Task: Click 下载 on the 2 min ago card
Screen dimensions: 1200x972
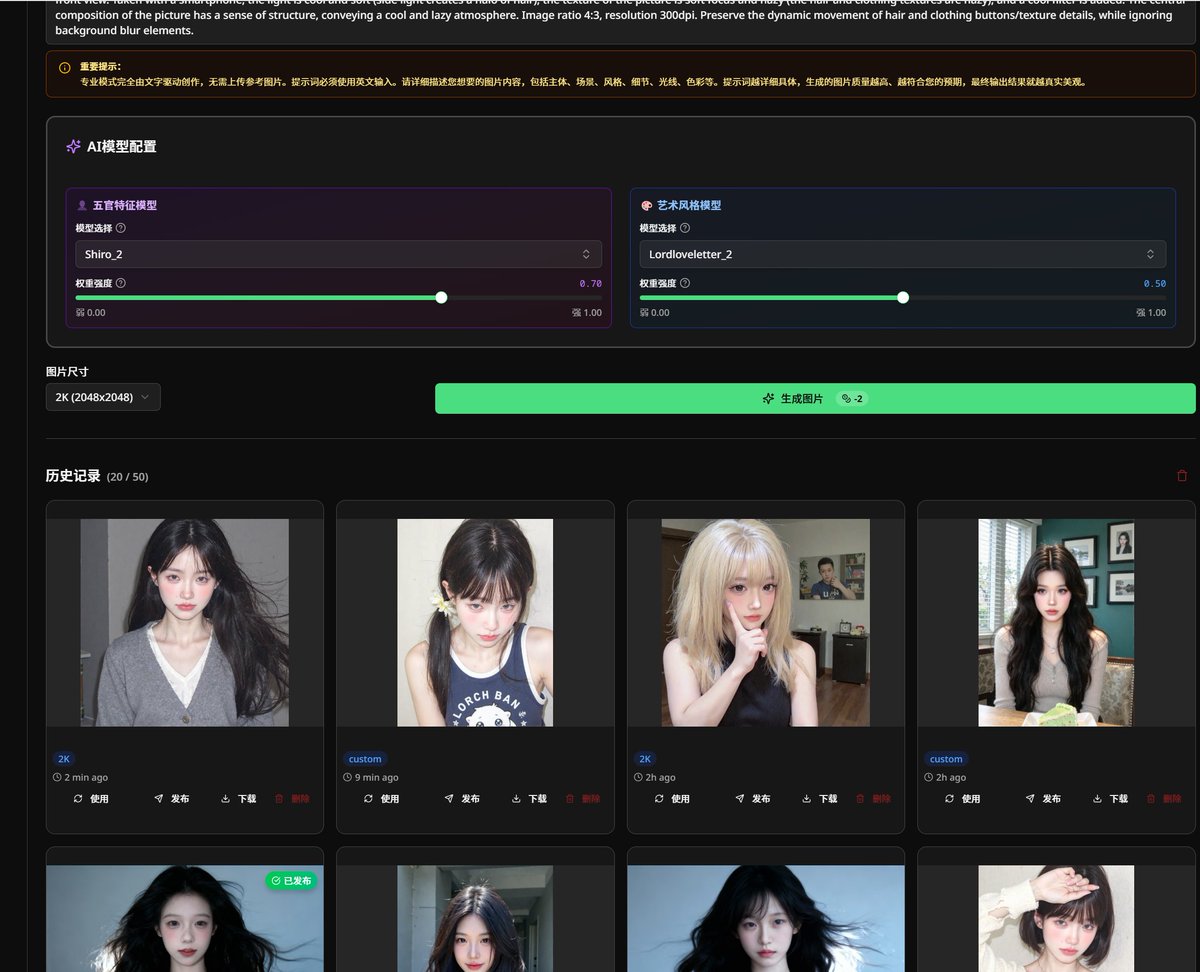Action: pyautogui.click(x=238, y=799)
